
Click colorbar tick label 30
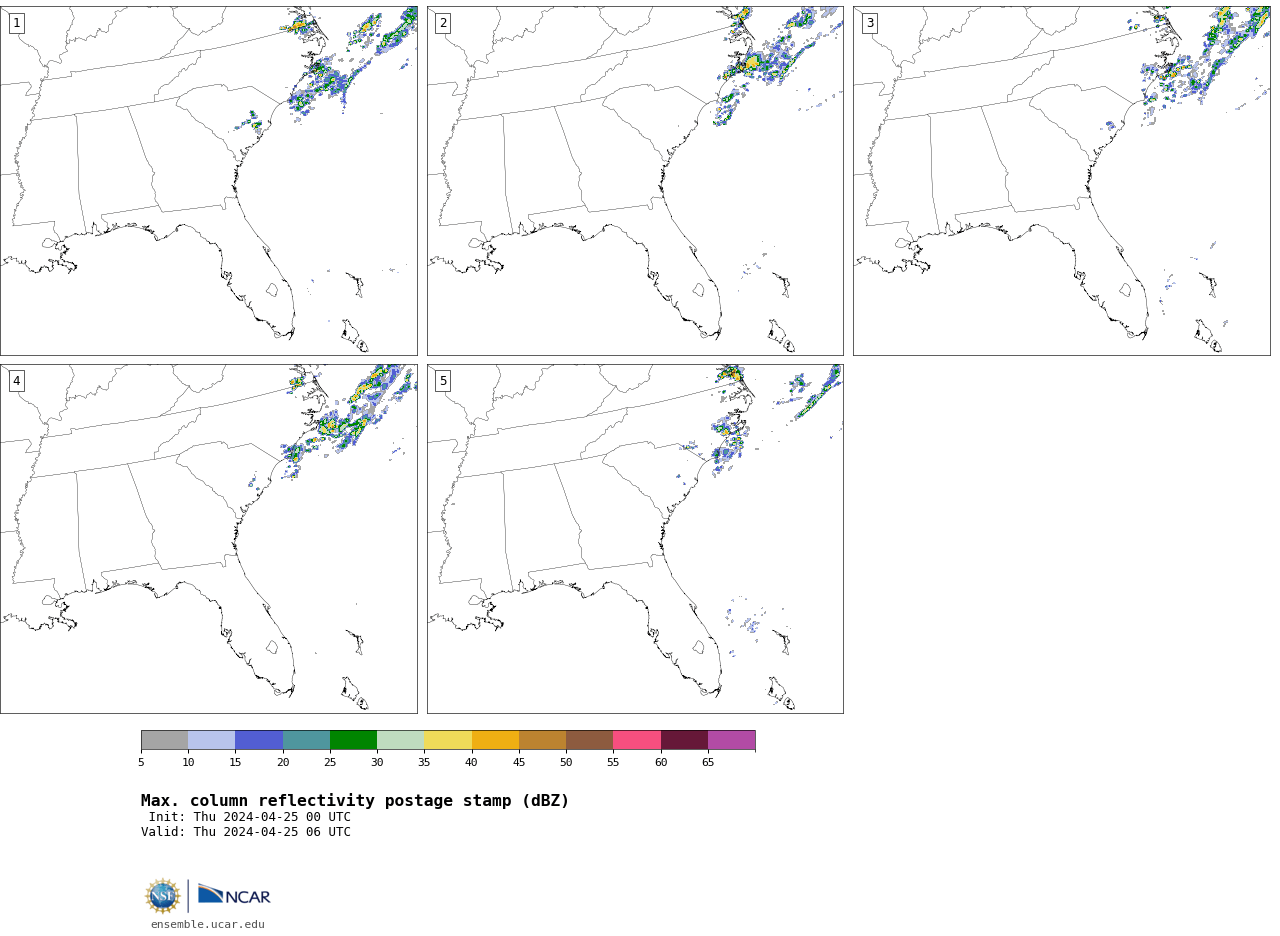tap(377, 763)
